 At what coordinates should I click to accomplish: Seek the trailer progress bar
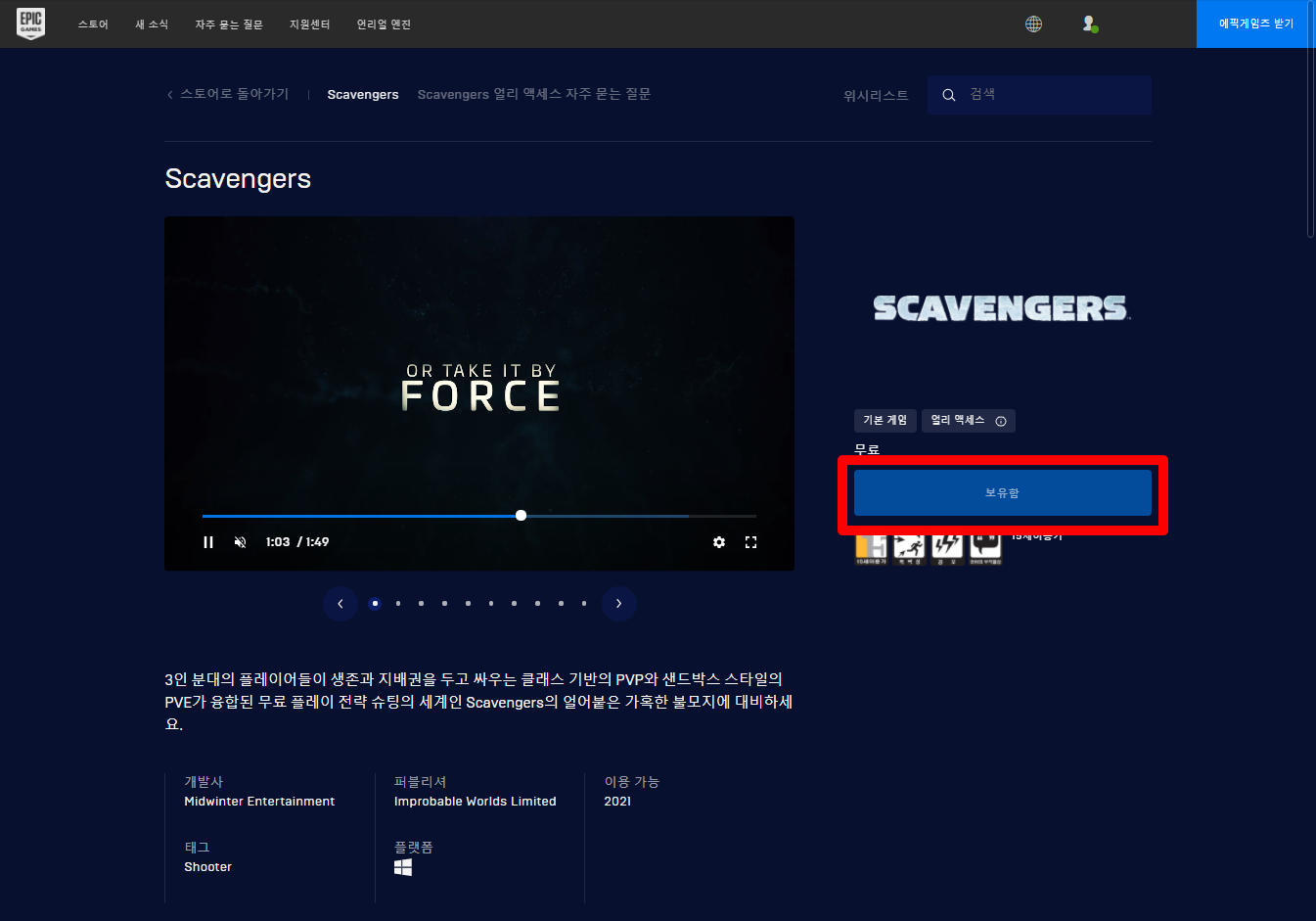pyautogui.click(x=479, y=516)
